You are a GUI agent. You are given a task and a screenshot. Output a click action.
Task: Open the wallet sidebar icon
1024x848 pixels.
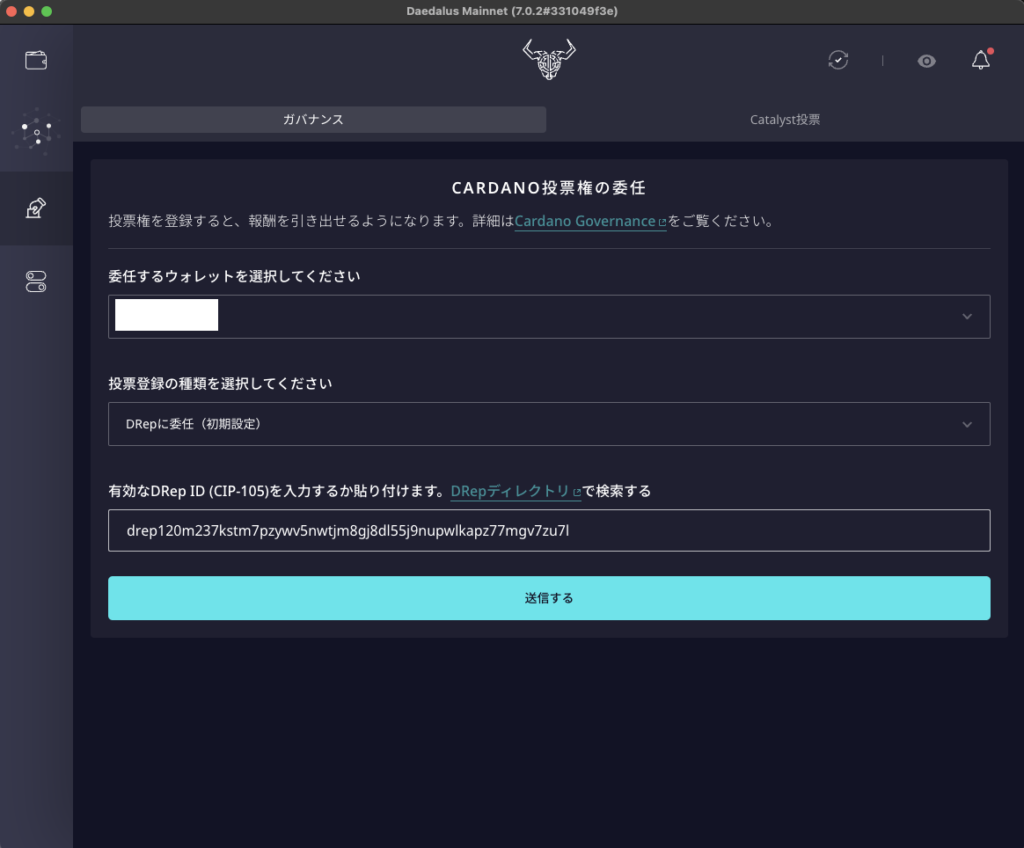36,59
